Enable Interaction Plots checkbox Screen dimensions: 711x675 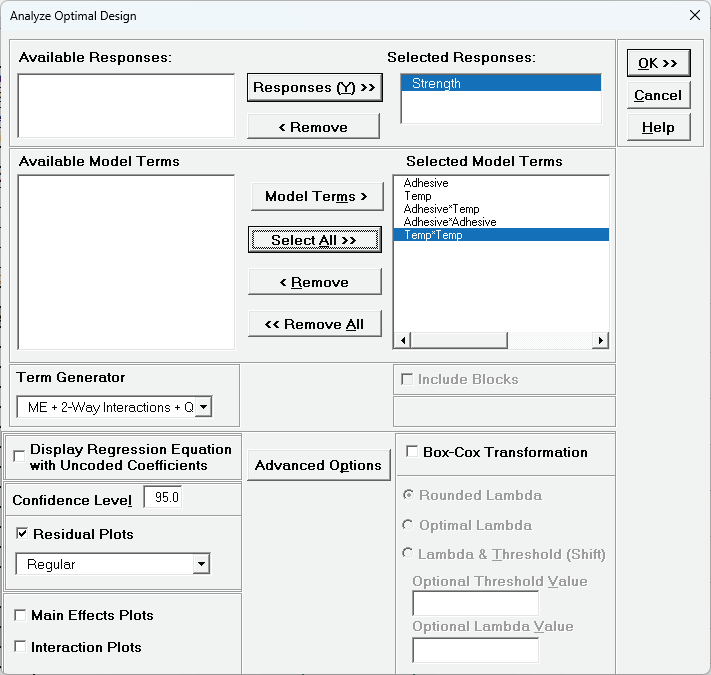21,647
